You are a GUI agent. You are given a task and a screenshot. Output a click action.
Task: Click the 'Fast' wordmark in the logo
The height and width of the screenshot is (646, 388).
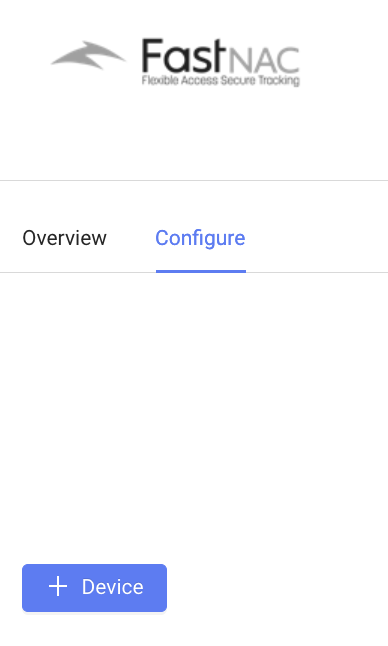(x=184, y=56)
